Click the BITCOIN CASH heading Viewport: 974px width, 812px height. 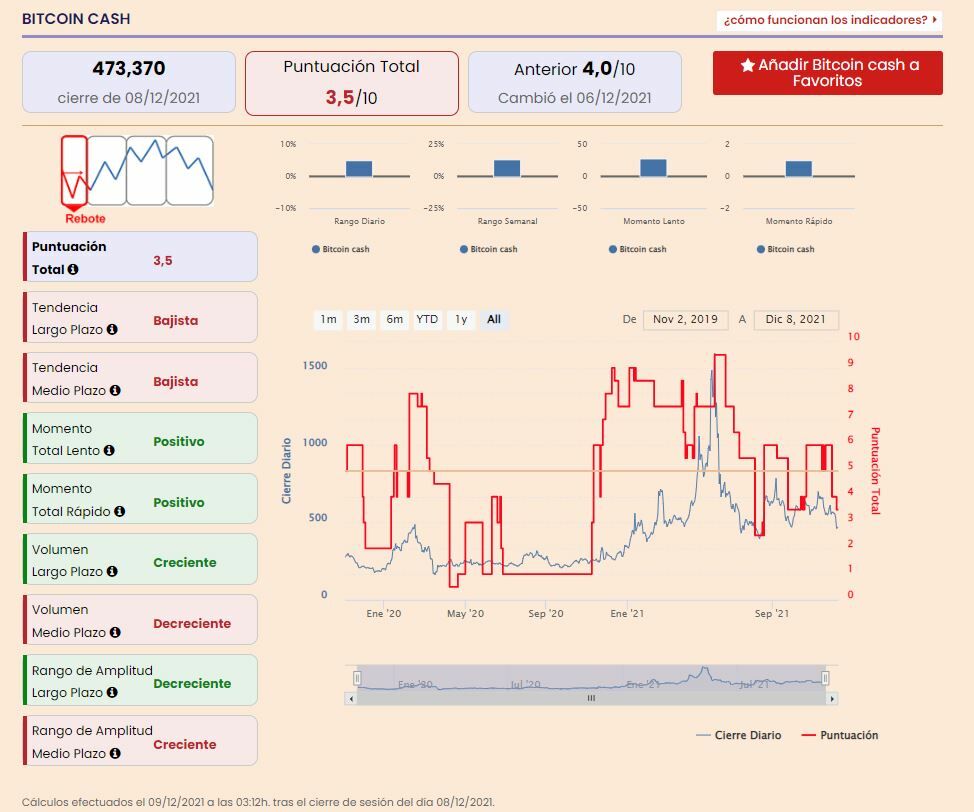[x=76, y=19]
